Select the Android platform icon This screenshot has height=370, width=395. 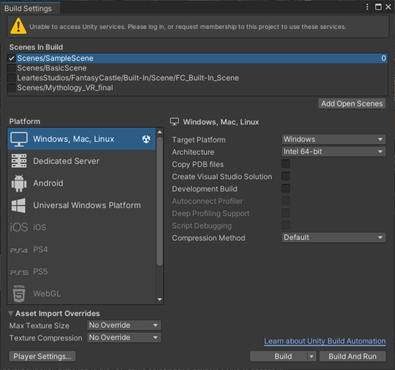pos(19,183)
